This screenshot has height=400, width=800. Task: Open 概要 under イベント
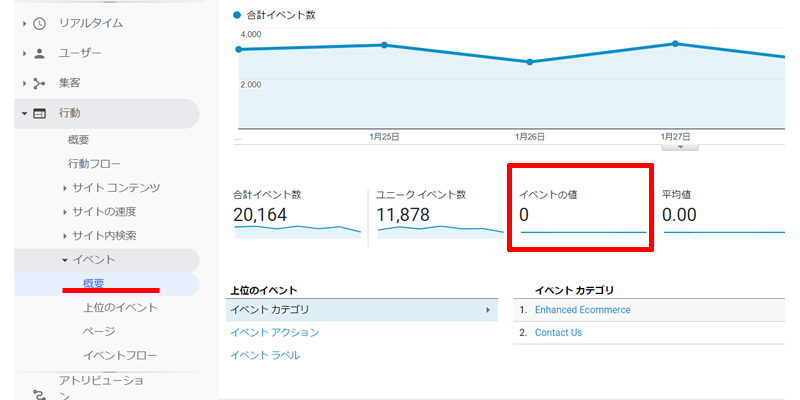94,284
